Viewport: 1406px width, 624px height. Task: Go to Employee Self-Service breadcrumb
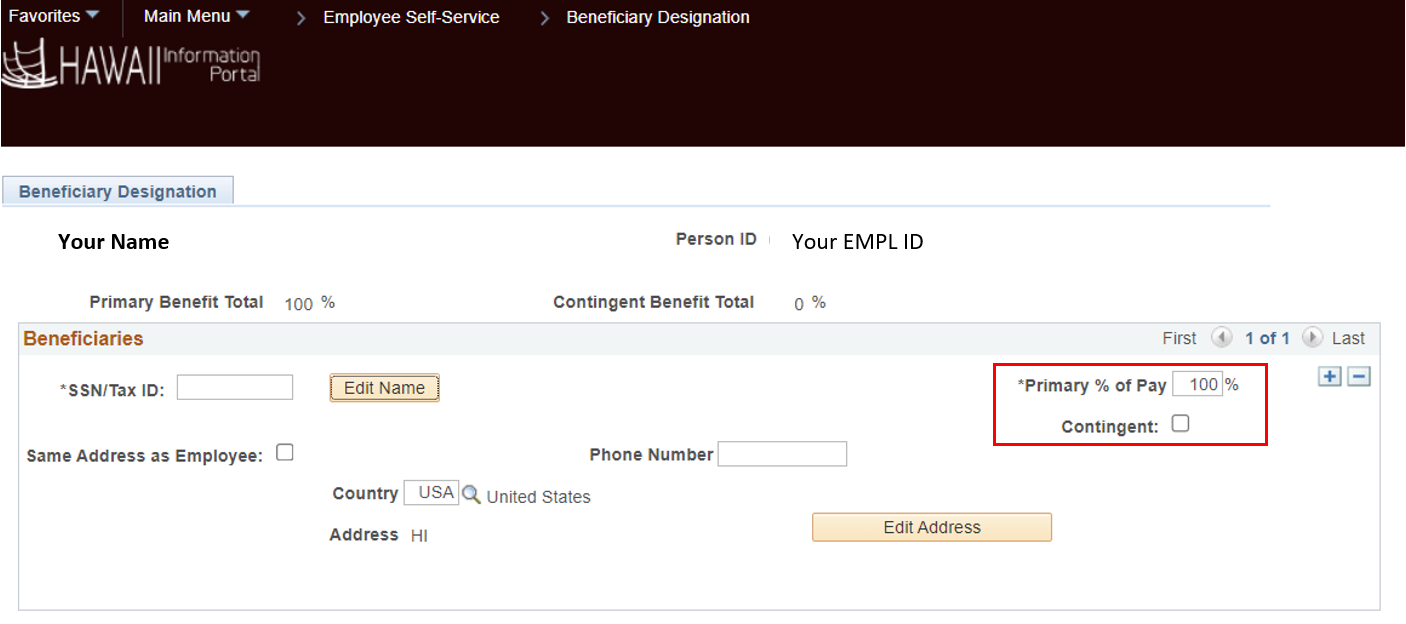tap(411, 17)
